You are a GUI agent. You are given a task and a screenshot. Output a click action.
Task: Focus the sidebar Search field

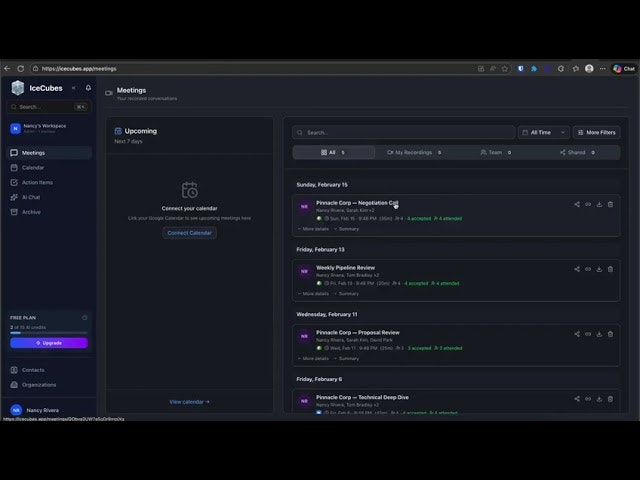pyautogui.click(x=49, y=107)
